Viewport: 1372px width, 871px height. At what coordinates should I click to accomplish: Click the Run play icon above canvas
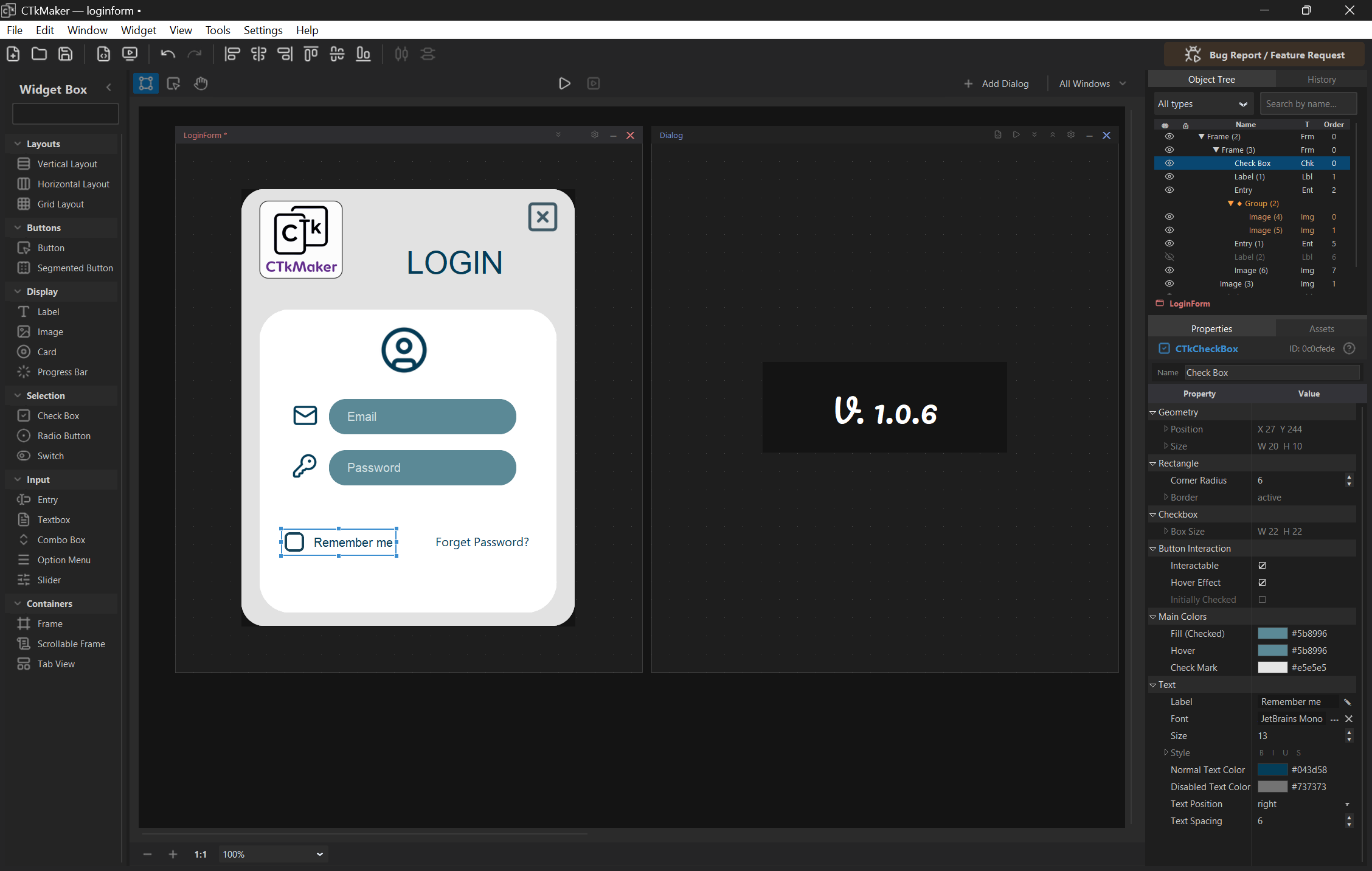click(564, 83)
